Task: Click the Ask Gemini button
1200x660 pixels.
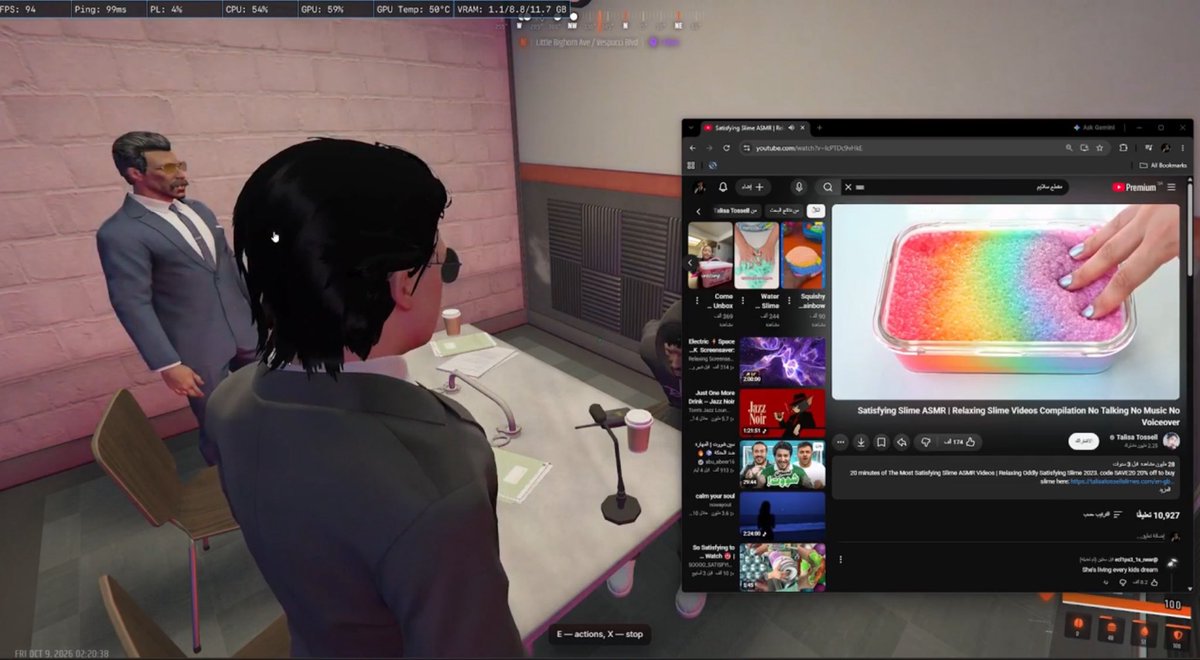Action: coord(1095,128)
